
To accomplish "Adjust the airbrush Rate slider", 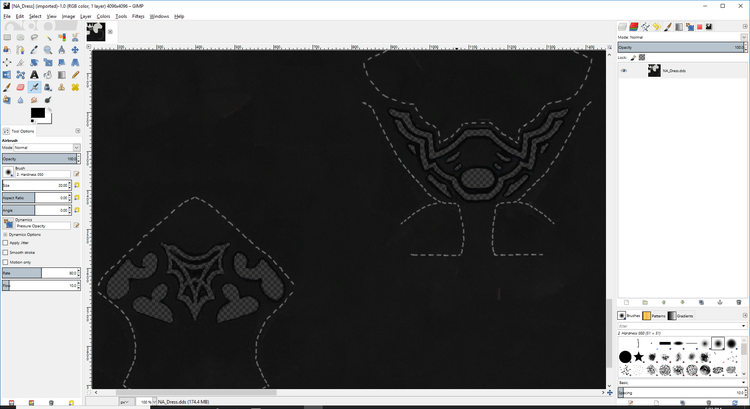I will click(x=41, y=273).
